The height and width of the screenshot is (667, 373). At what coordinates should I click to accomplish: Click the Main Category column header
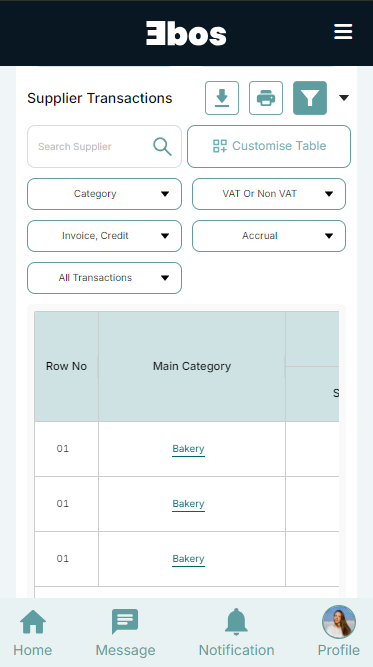[x=192, y=366]
